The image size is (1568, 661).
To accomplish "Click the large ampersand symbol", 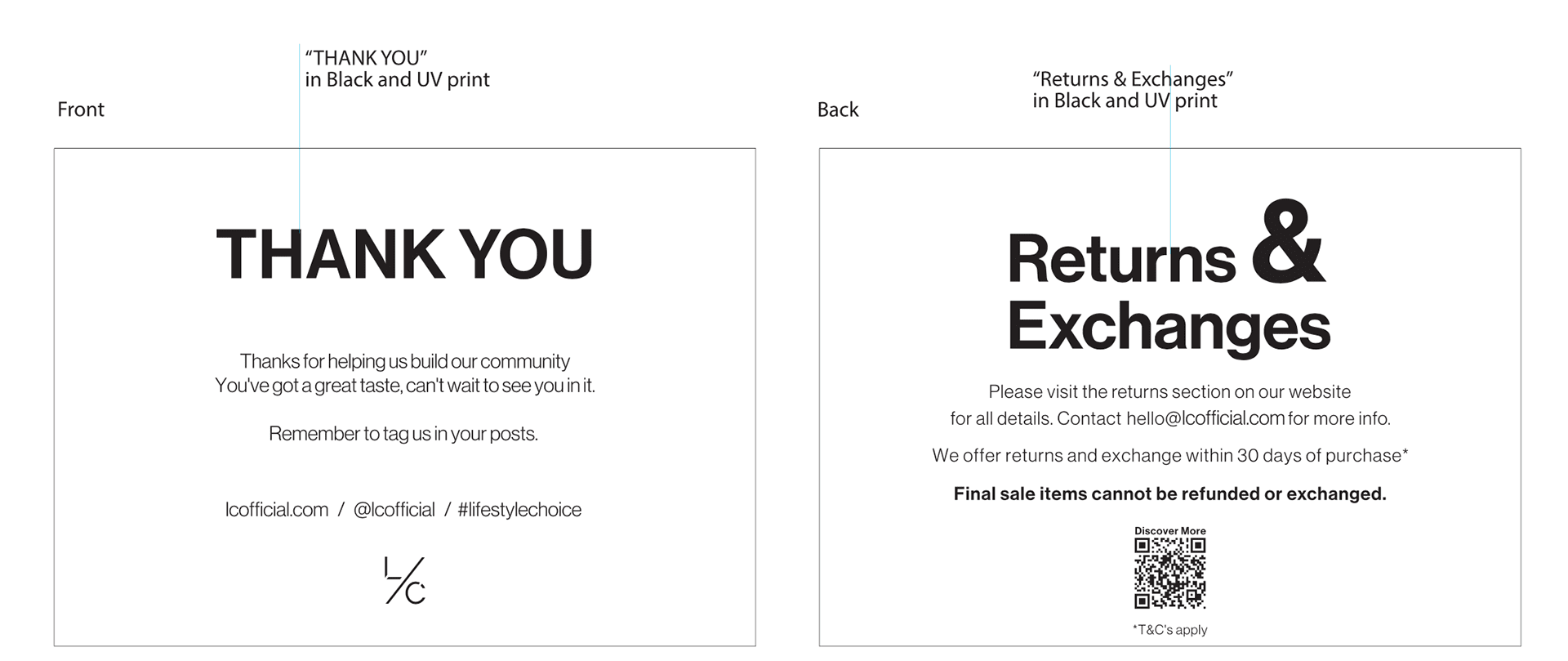I will (x=1288, y=243).
